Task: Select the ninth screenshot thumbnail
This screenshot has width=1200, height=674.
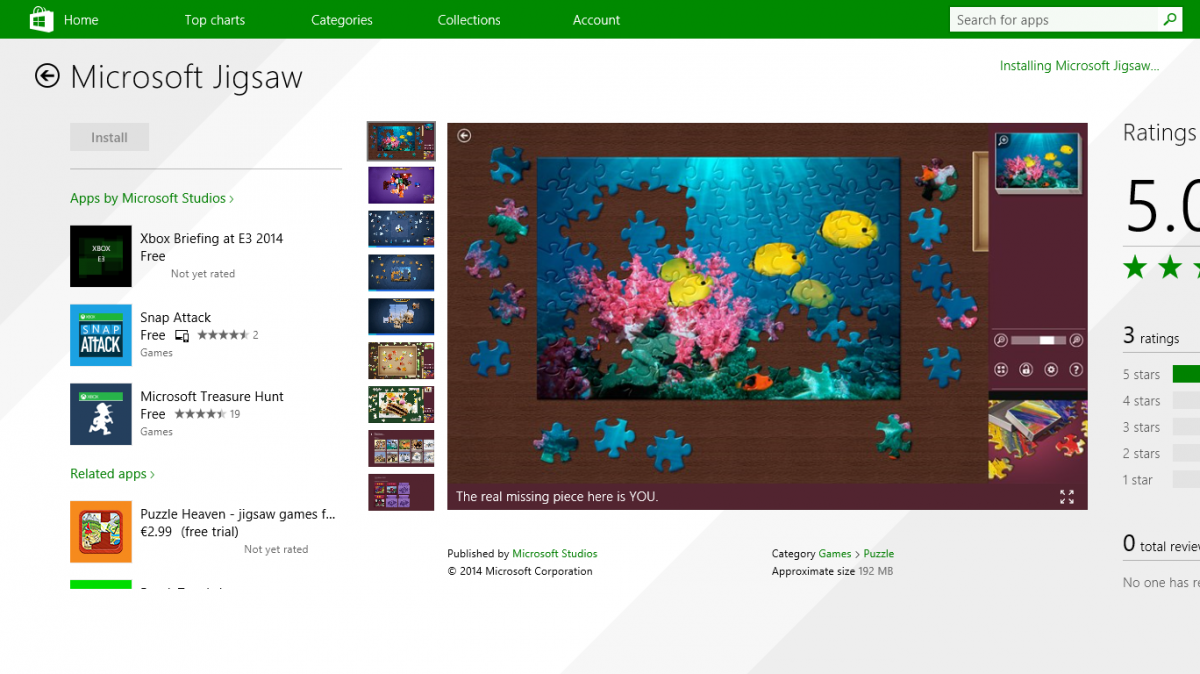Action: click(401, 493)
